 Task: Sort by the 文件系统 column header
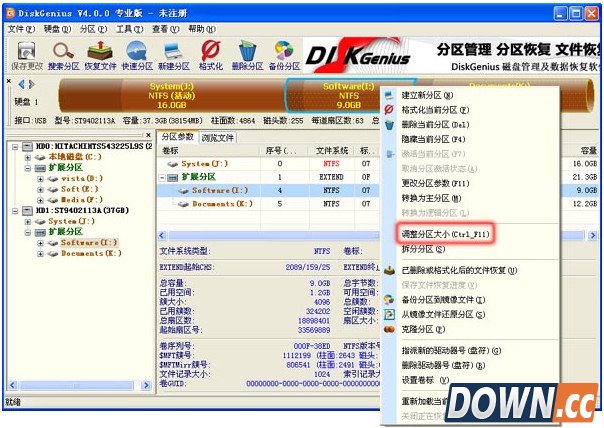point(332,151)
